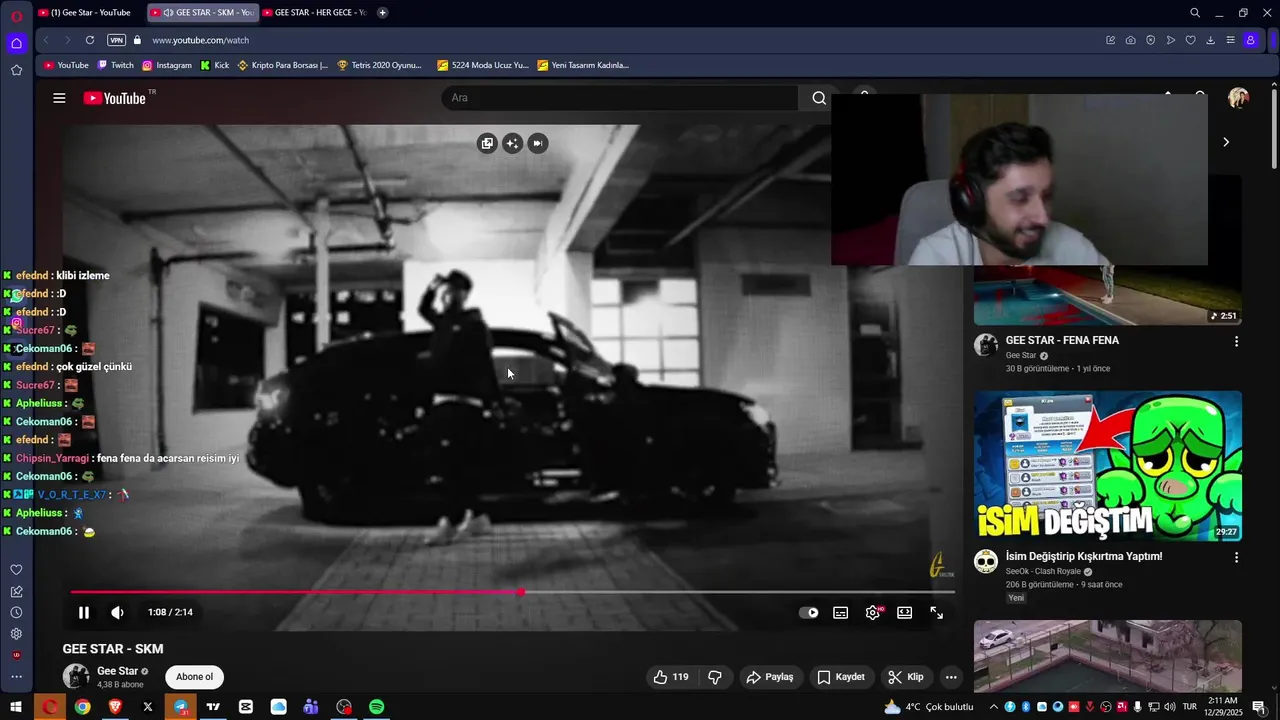
Task: Open the İSİM DEĞİŞTİM video thumbnail
Action: click(1108, 466)
